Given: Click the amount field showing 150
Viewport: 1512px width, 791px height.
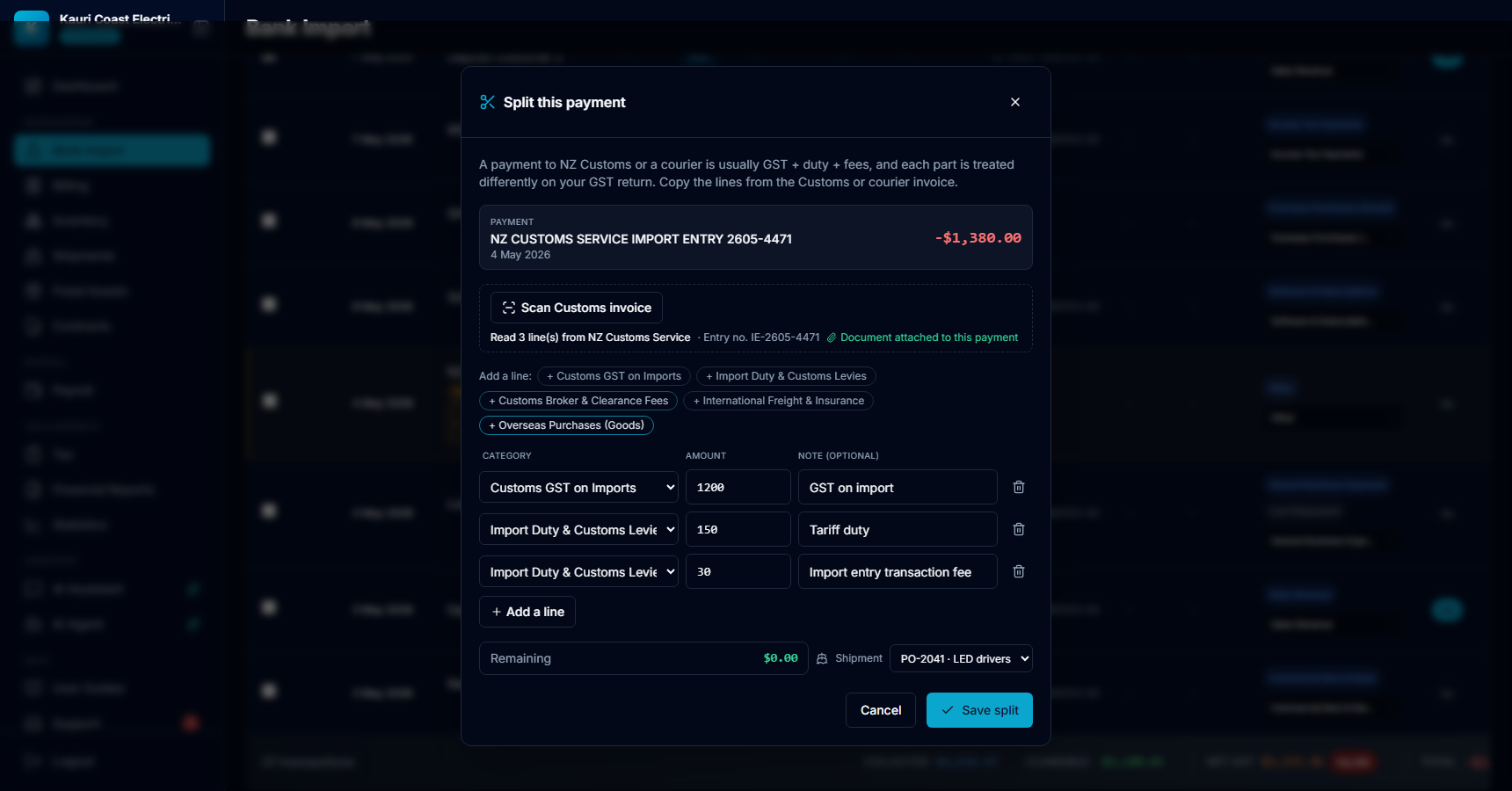Looking at the screenshot, I should tap(738, 529).
